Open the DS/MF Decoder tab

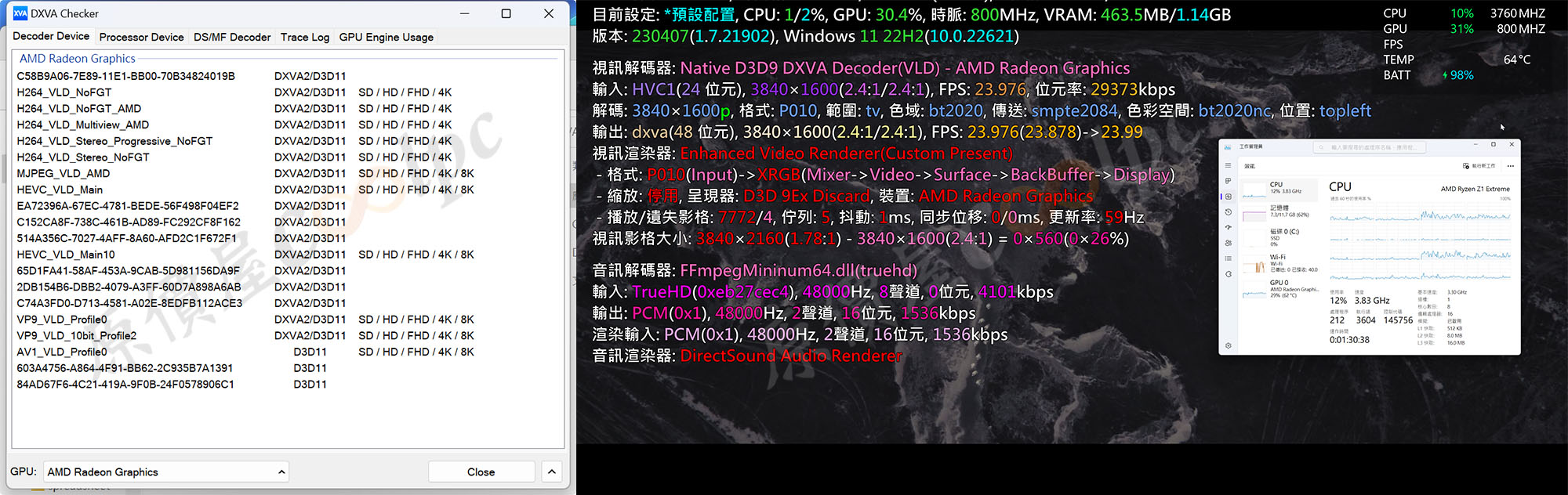point(232,37)
